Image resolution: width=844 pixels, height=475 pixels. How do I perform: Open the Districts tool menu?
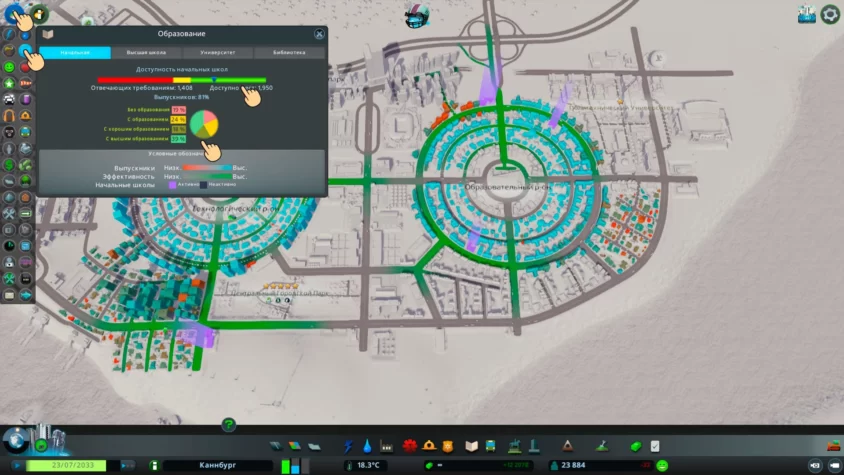click(x=314, y=446)
